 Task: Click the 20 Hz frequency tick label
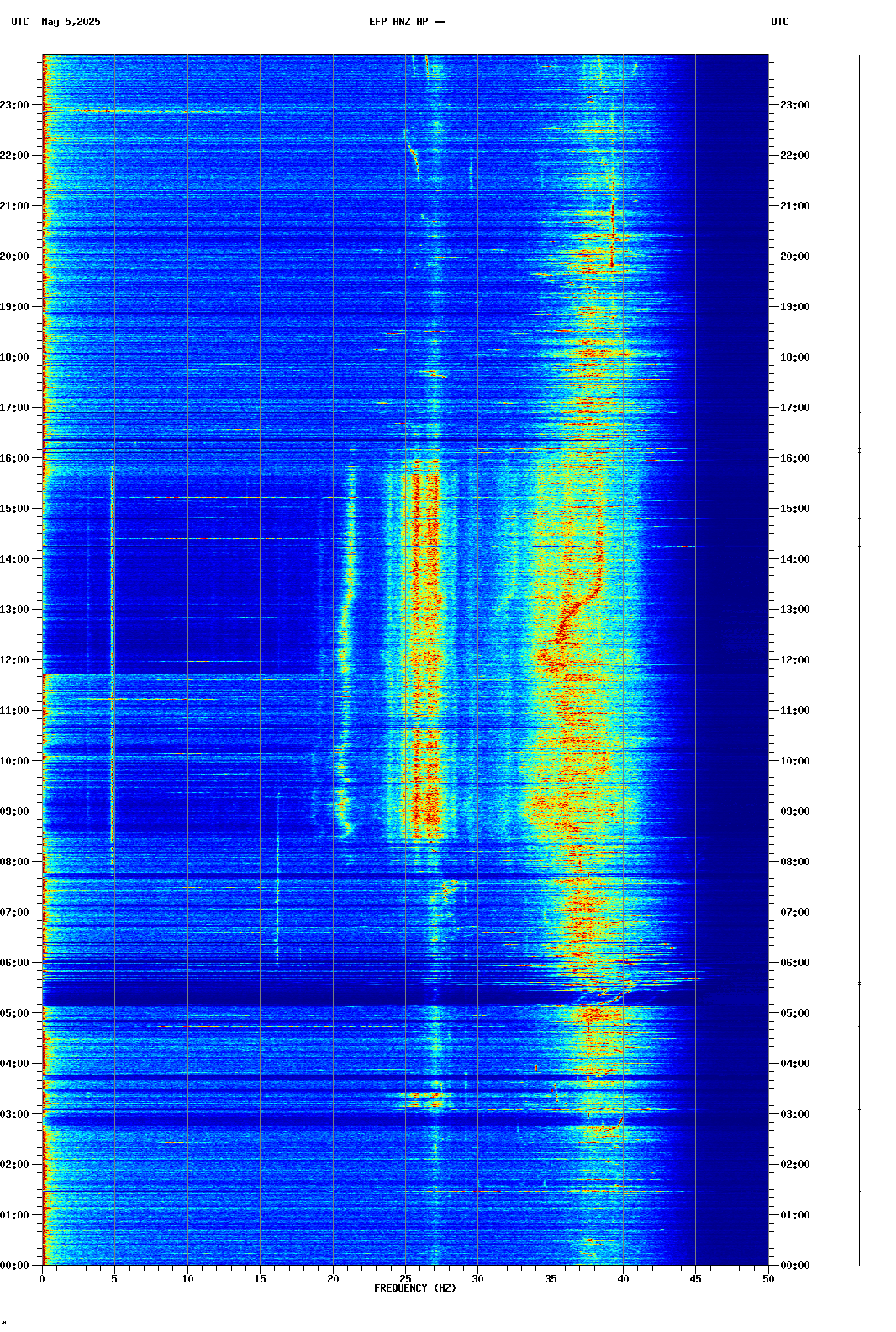tap(333, 1279)
